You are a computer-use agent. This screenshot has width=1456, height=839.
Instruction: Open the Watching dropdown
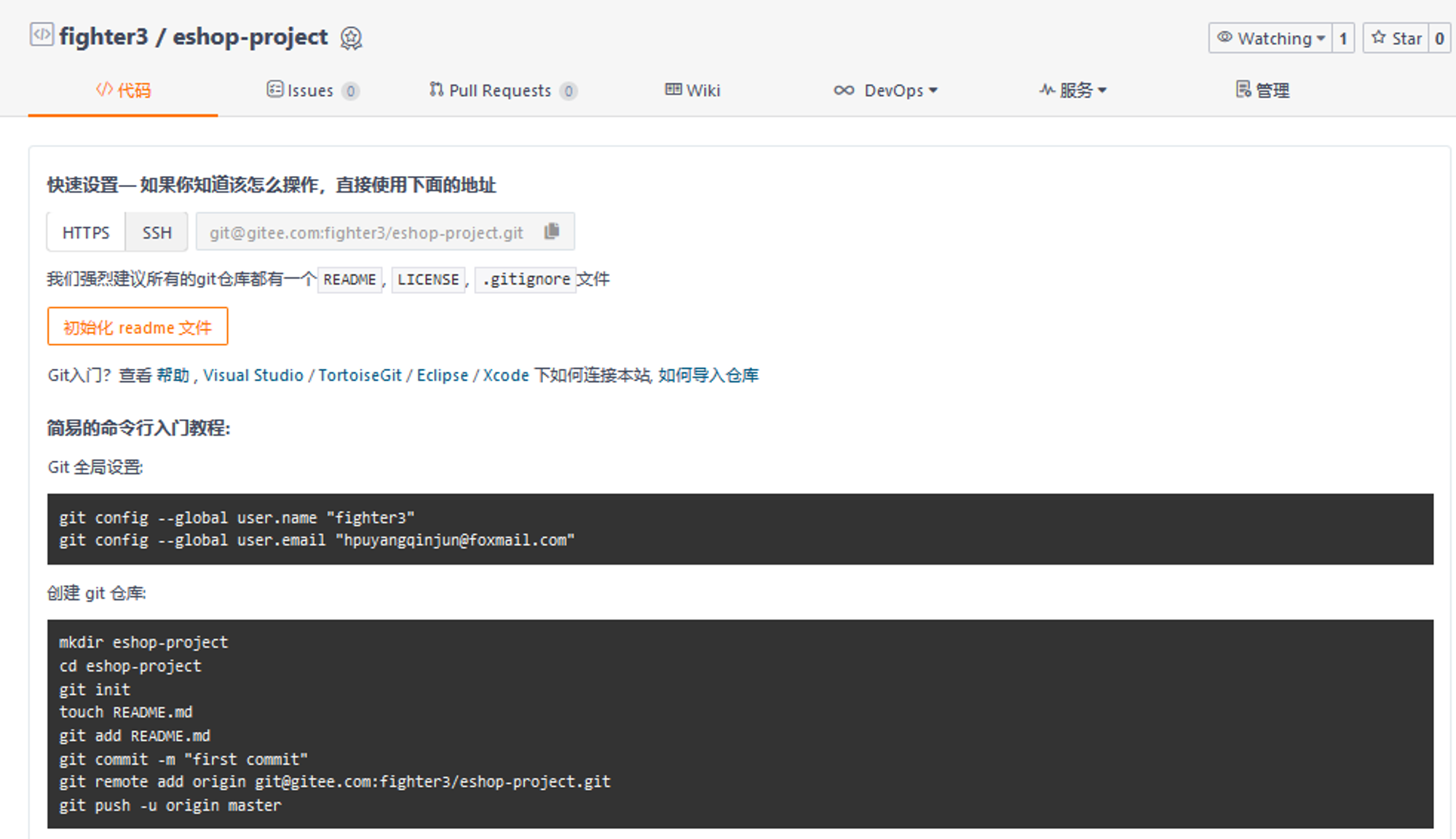pos(1270,38)
